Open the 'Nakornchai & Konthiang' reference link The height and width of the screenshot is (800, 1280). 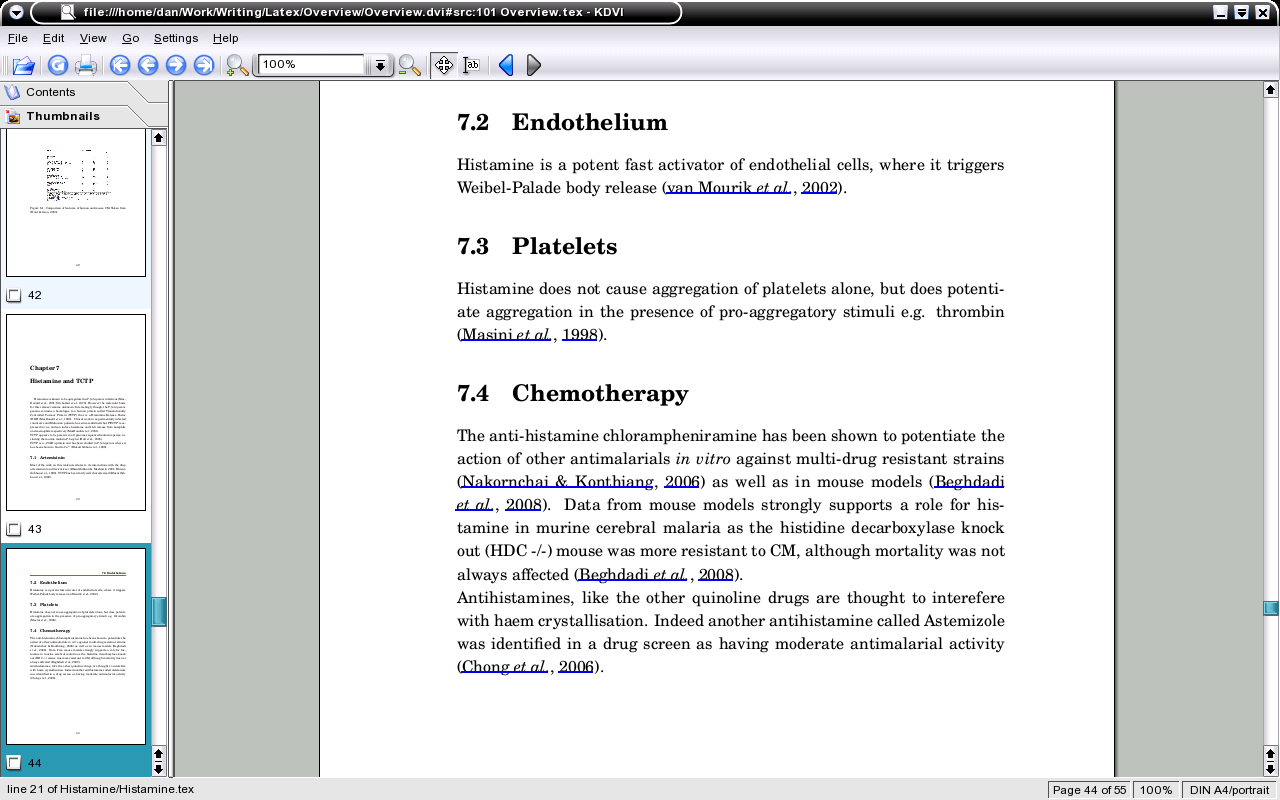pyautogui.click(x=558, y=482)
